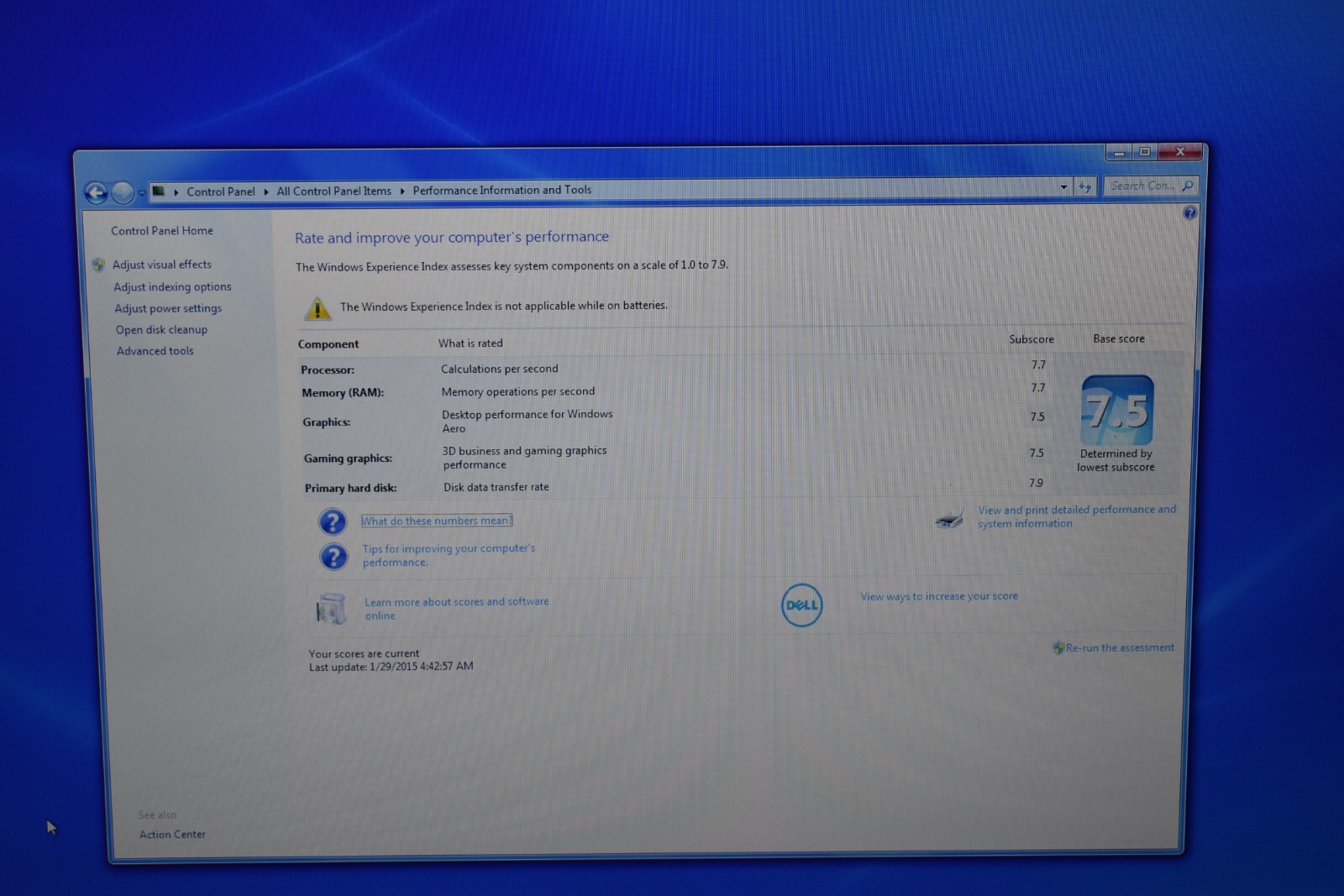The height and width of the screenshot is (896, 1344).
Task: Open Advanced tools
Action: [x=155, y=351]
